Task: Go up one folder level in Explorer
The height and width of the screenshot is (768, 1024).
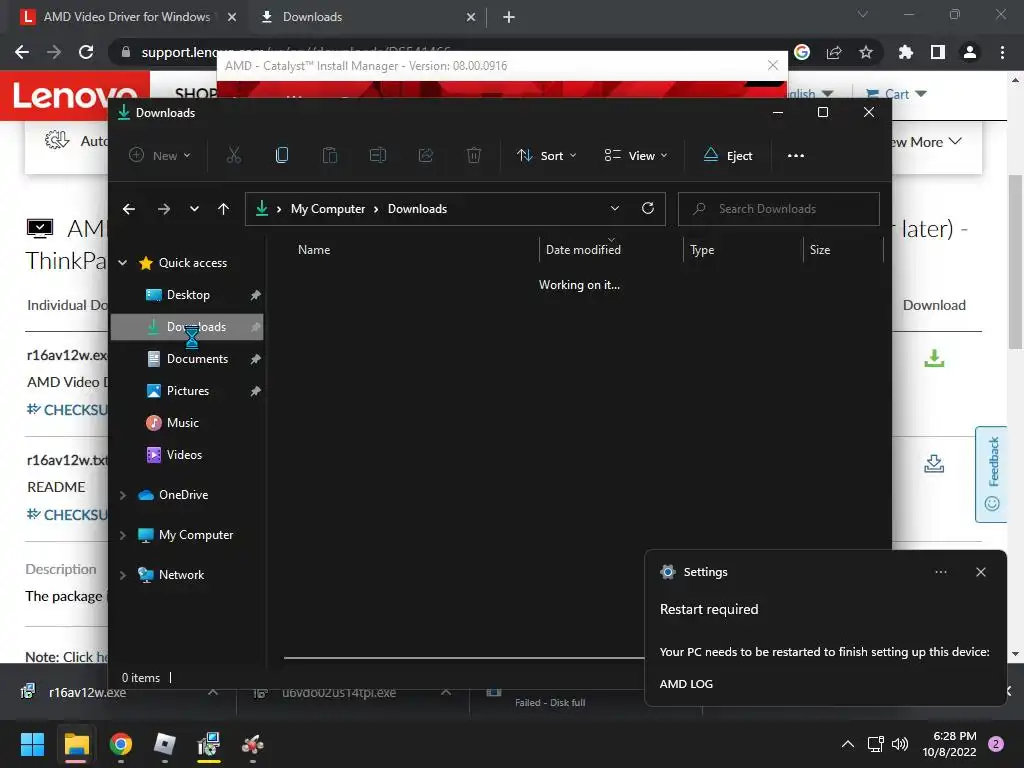Action: 223,209
